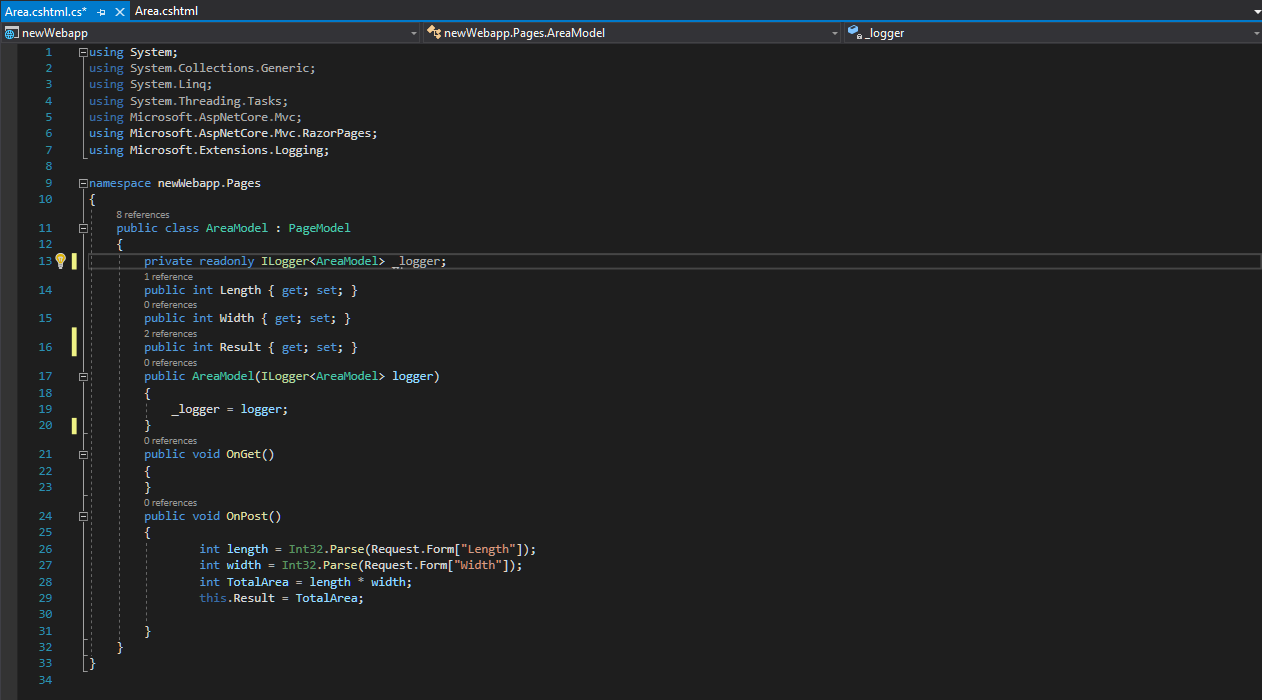Image resolution: width=1262 pixels, height=700 pixels.
Task: Collapse the AreaModel class block
Action: (x=83, y=228)
